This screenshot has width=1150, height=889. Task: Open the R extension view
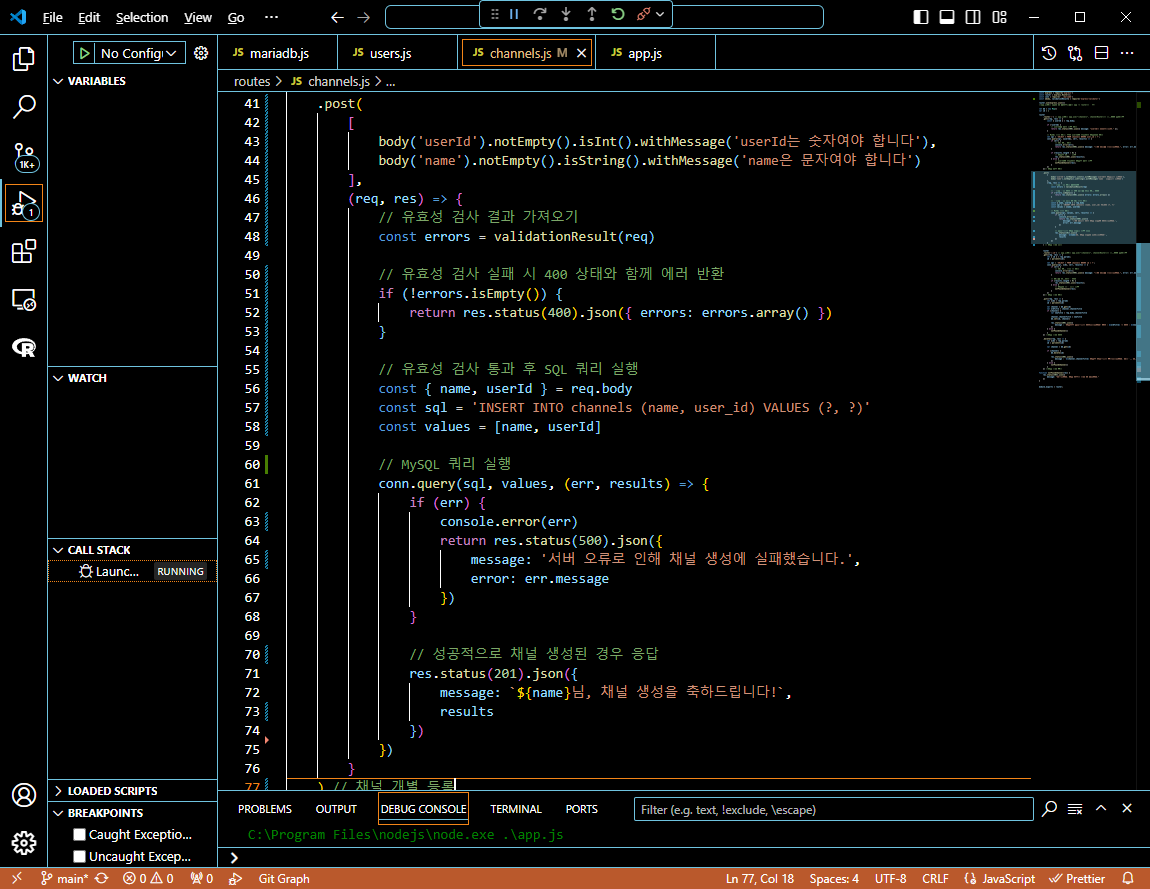click(23, 348)
